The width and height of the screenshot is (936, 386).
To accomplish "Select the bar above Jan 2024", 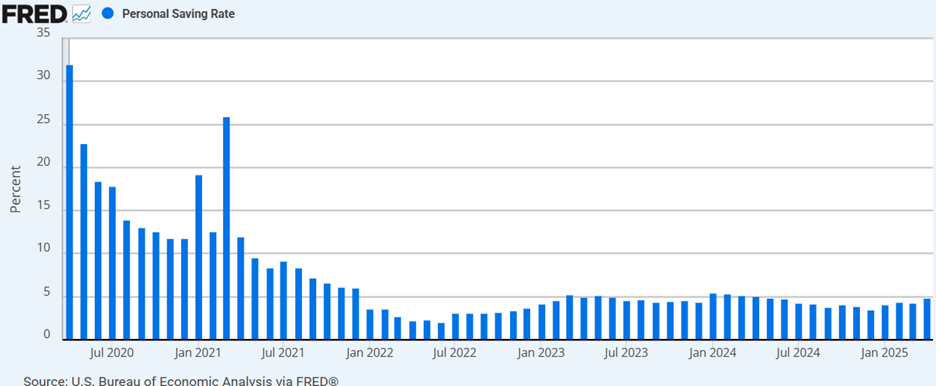I will click(x=713, y=317).
